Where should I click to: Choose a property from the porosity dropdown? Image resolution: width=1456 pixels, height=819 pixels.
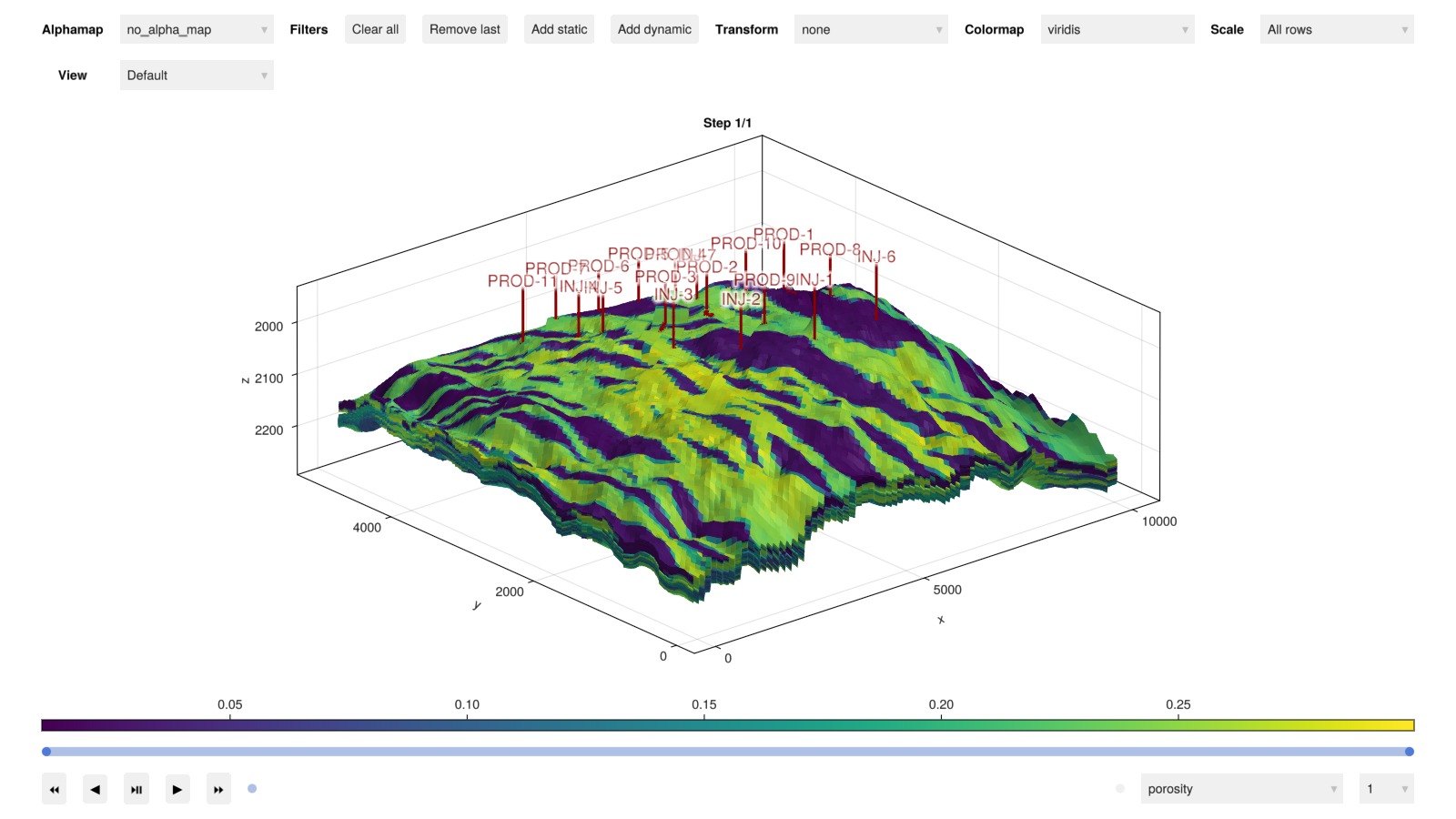click(x=1241, y=789)
